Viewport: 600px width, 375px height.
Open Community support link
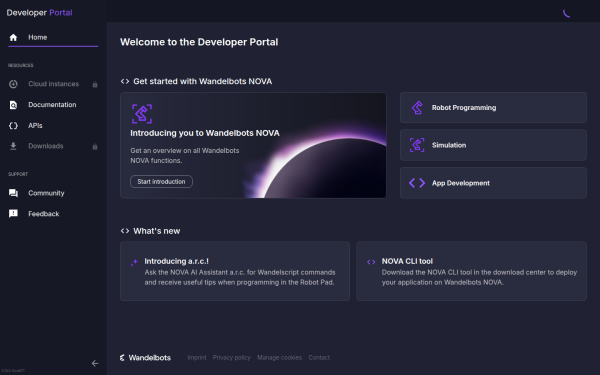coord(53,193)
